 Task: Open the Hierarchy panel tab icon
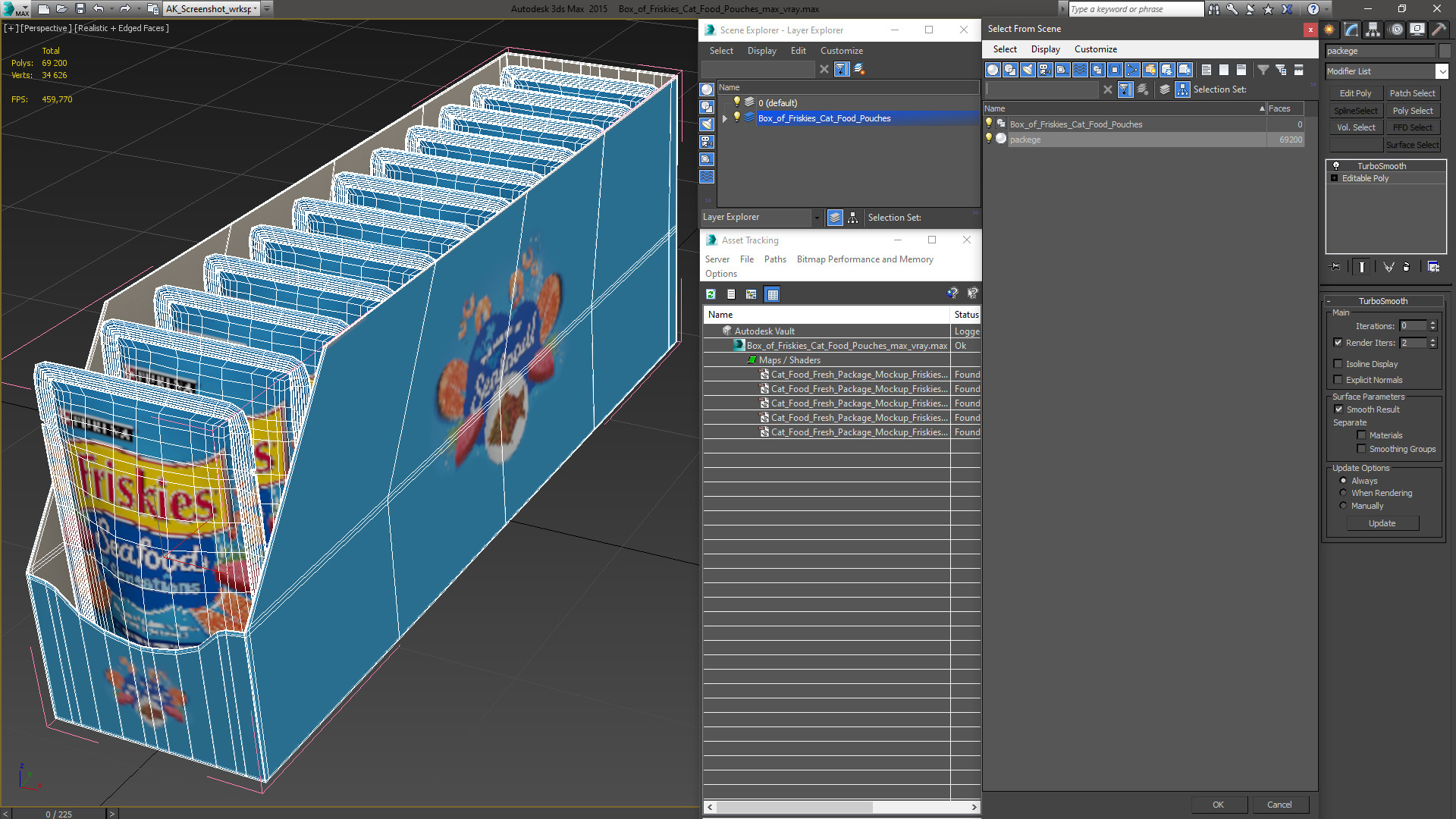[1373, 30]
